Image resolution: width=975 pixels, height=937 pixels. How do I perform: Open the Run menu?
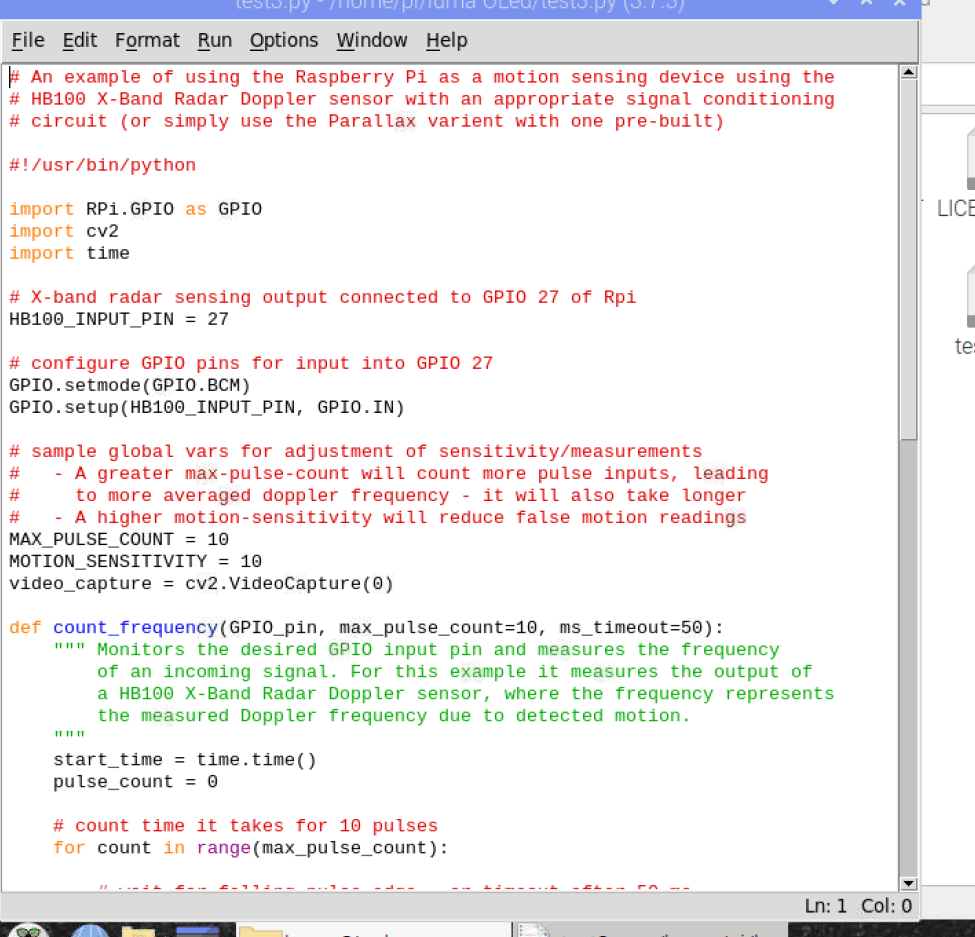pos(214,41)
